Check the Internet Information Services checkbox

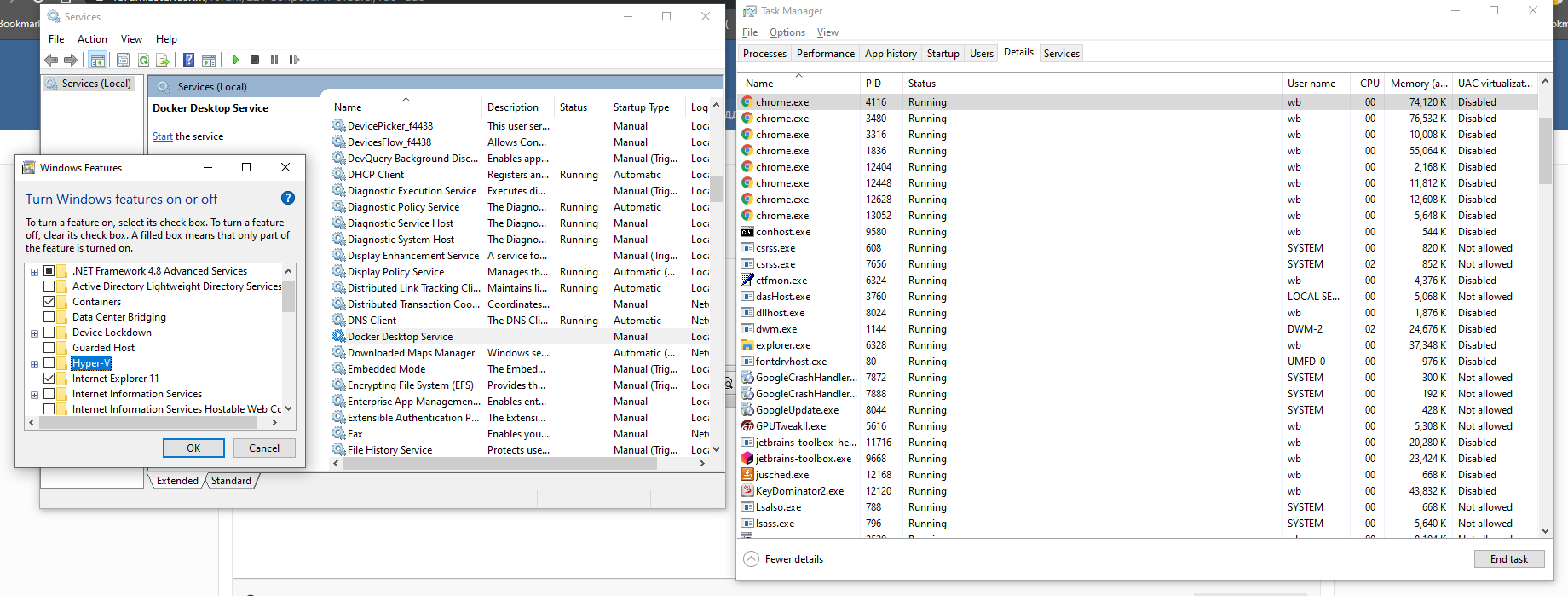coord(49,394)
